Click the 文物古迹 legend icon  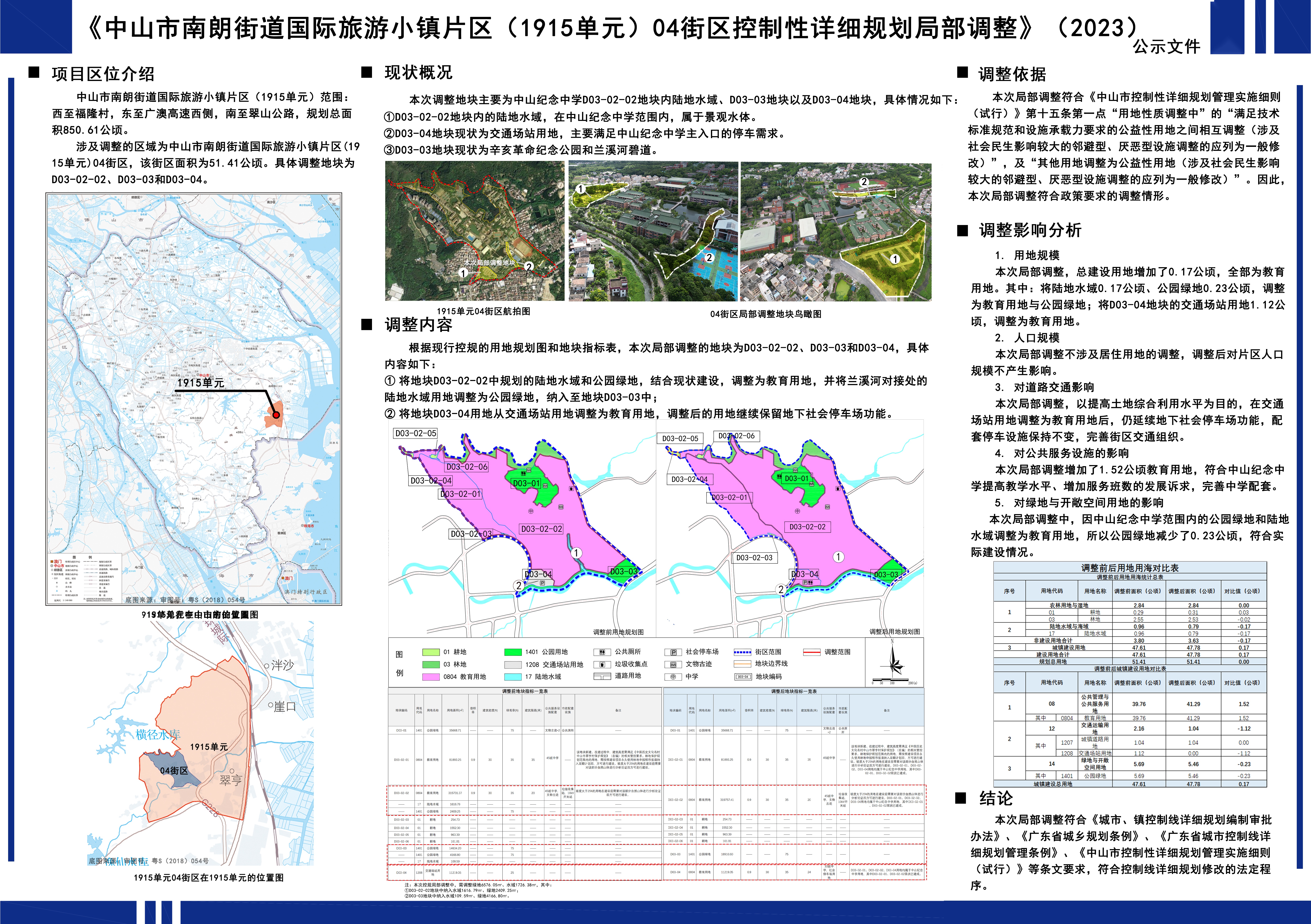click(673, 664)
